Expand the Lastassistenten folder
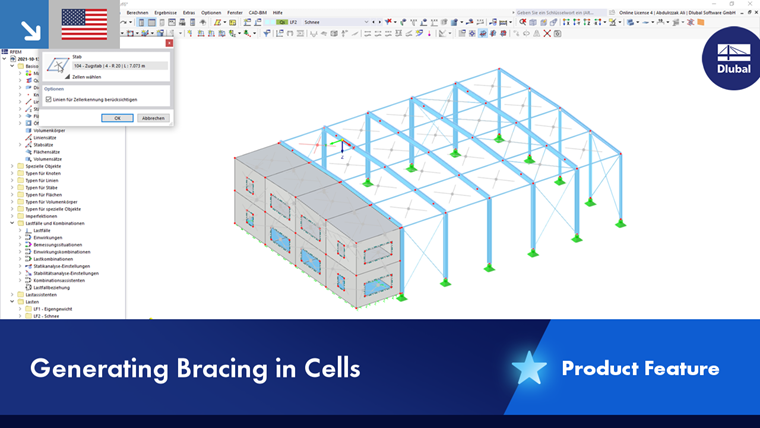The image size is (760, 428). click(x=12, y=295)
